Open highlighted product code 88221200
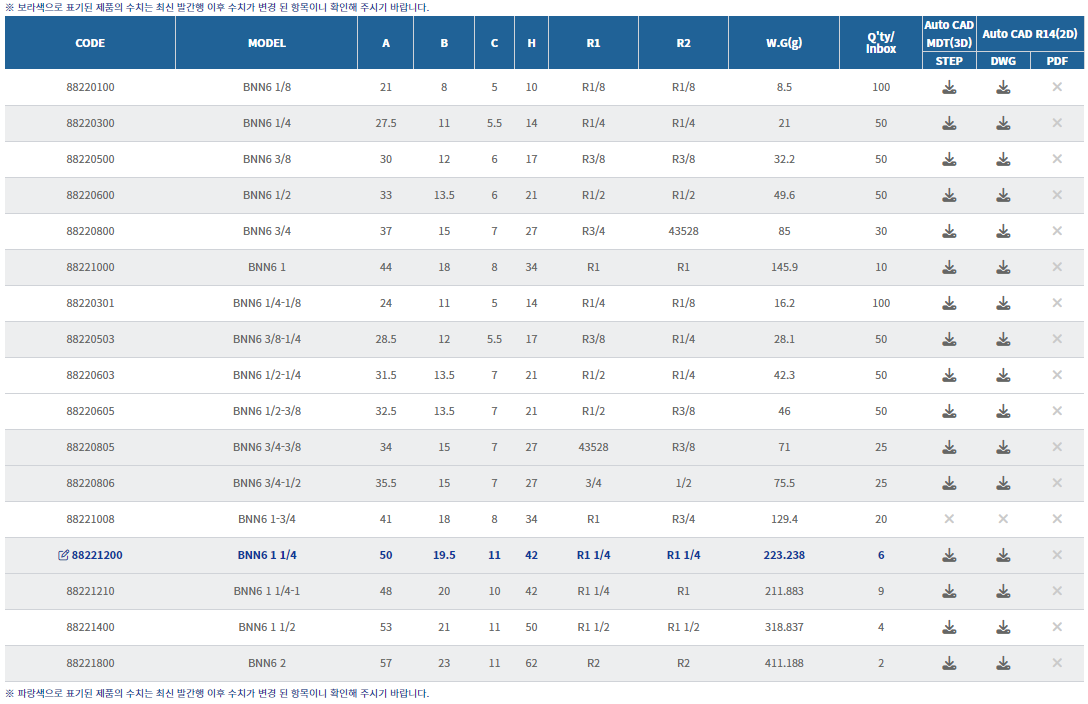The image size is (1088, 704). click(97, 555)
